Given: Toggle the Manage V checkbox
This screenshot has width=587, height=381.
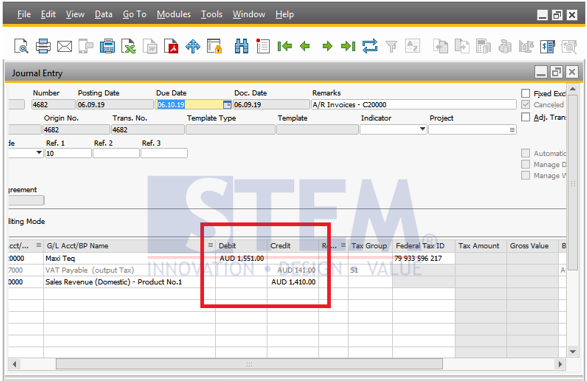Looking at the screenshot, I should tap(526, 176).
